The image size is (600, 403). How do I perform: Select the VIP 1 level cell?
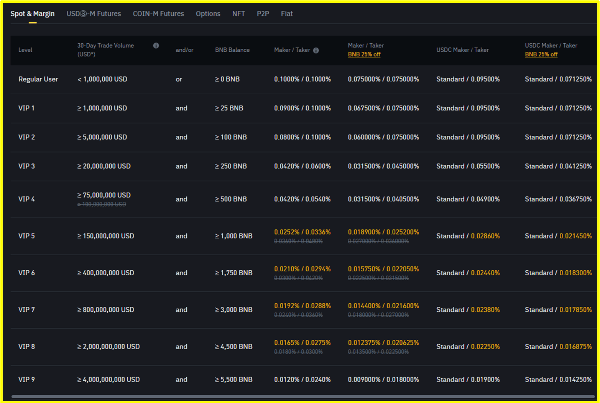(26, 108)
